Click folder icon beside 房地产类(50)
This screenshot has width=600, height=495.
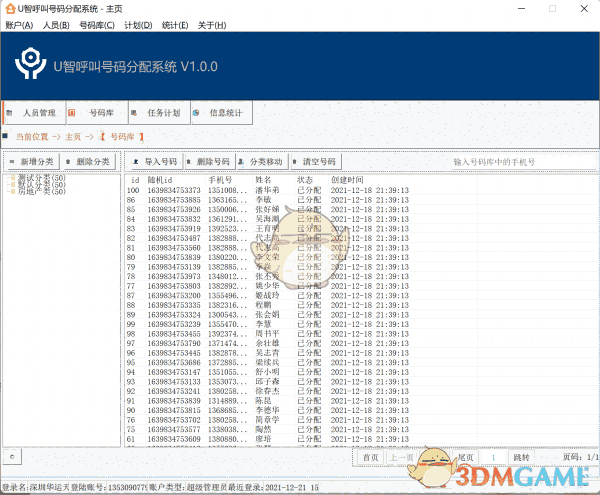click(x=13, y=191)
